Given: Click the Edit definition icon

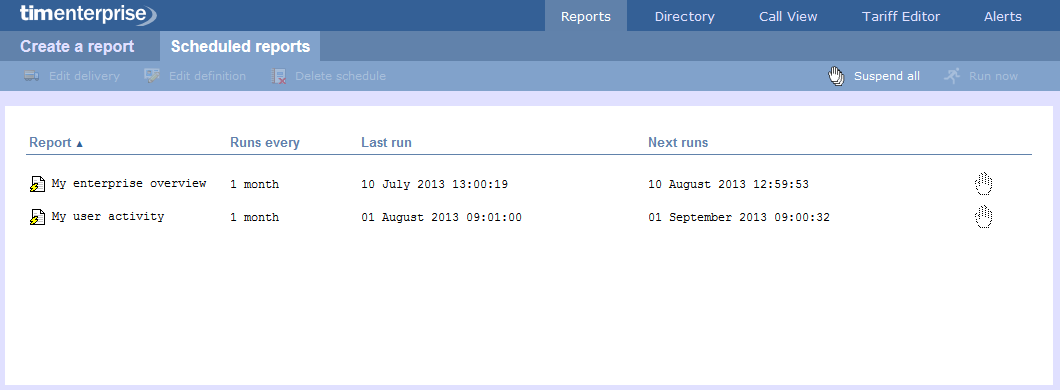Looking at the screenshot, I should pyautogui.click(x=152, y=76).
